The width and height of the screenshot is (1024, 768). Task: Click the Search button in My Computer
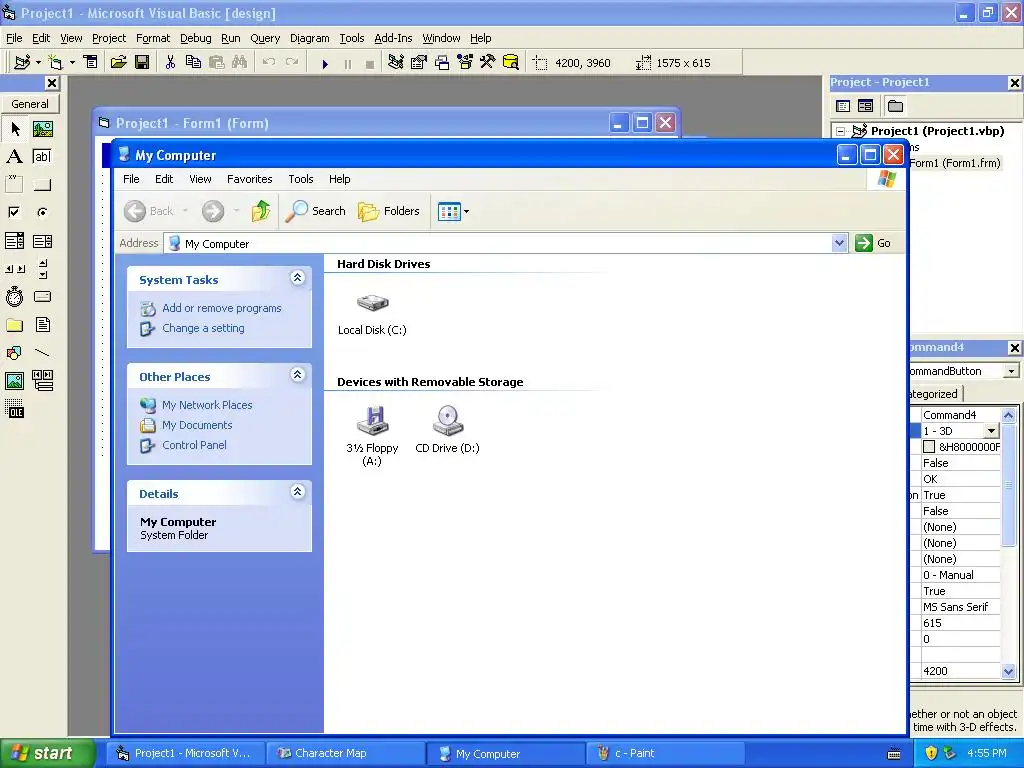point(315,211)
